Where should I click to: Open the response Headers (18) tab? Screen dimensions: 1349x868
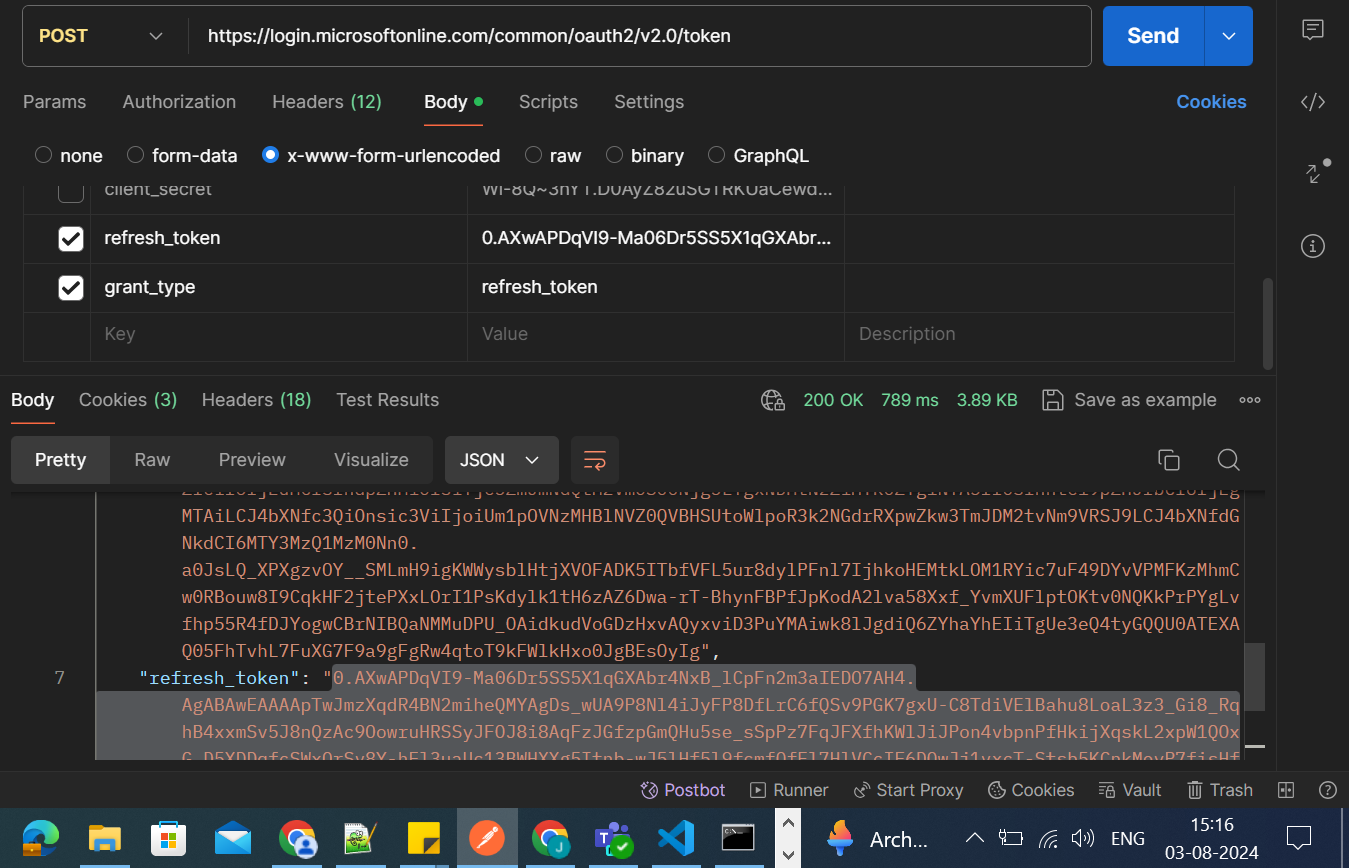[x=256, y=400]
